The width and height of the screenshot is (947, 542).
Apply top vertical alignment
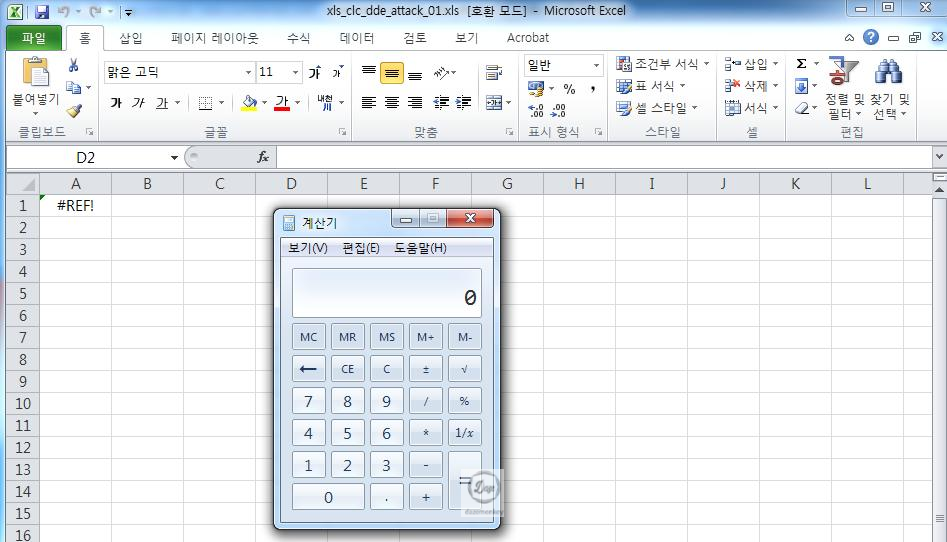click(x=368, y=73)
